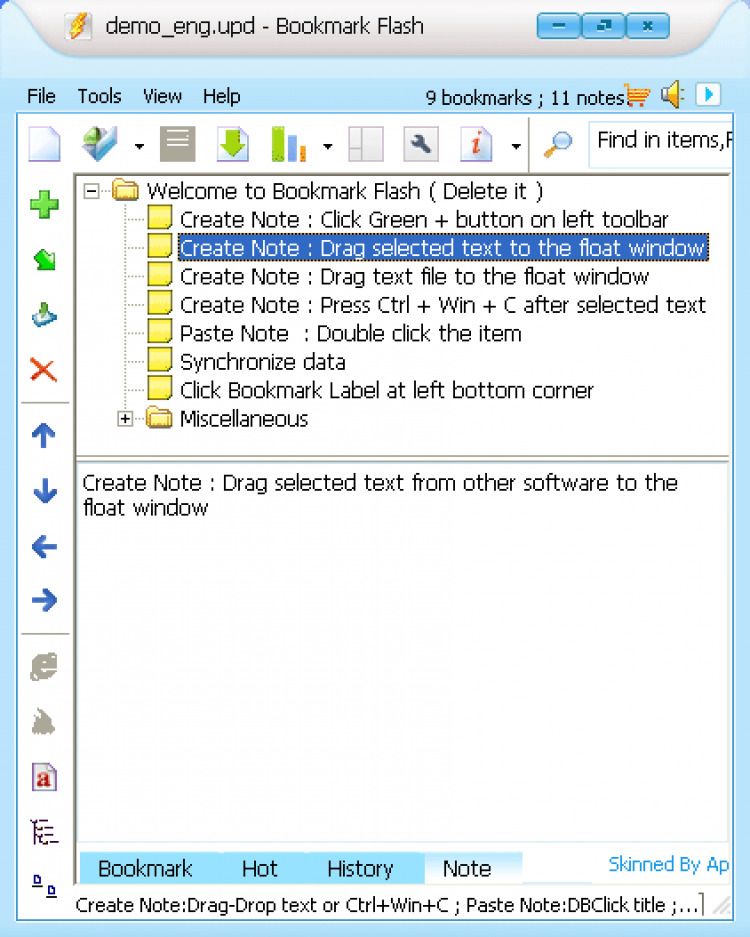The height and width of the screenshot is (937, 750).
Task: Click the green diagonal arrow sidebar icon
Action: [x=44, y=259]
